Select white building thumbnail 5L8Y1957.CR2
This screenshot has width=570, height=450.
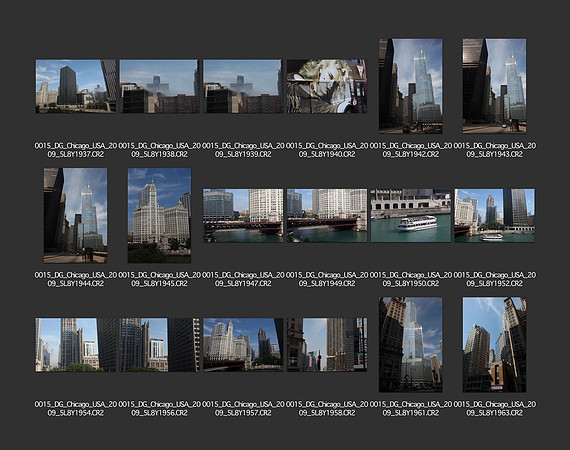[243, 345]
